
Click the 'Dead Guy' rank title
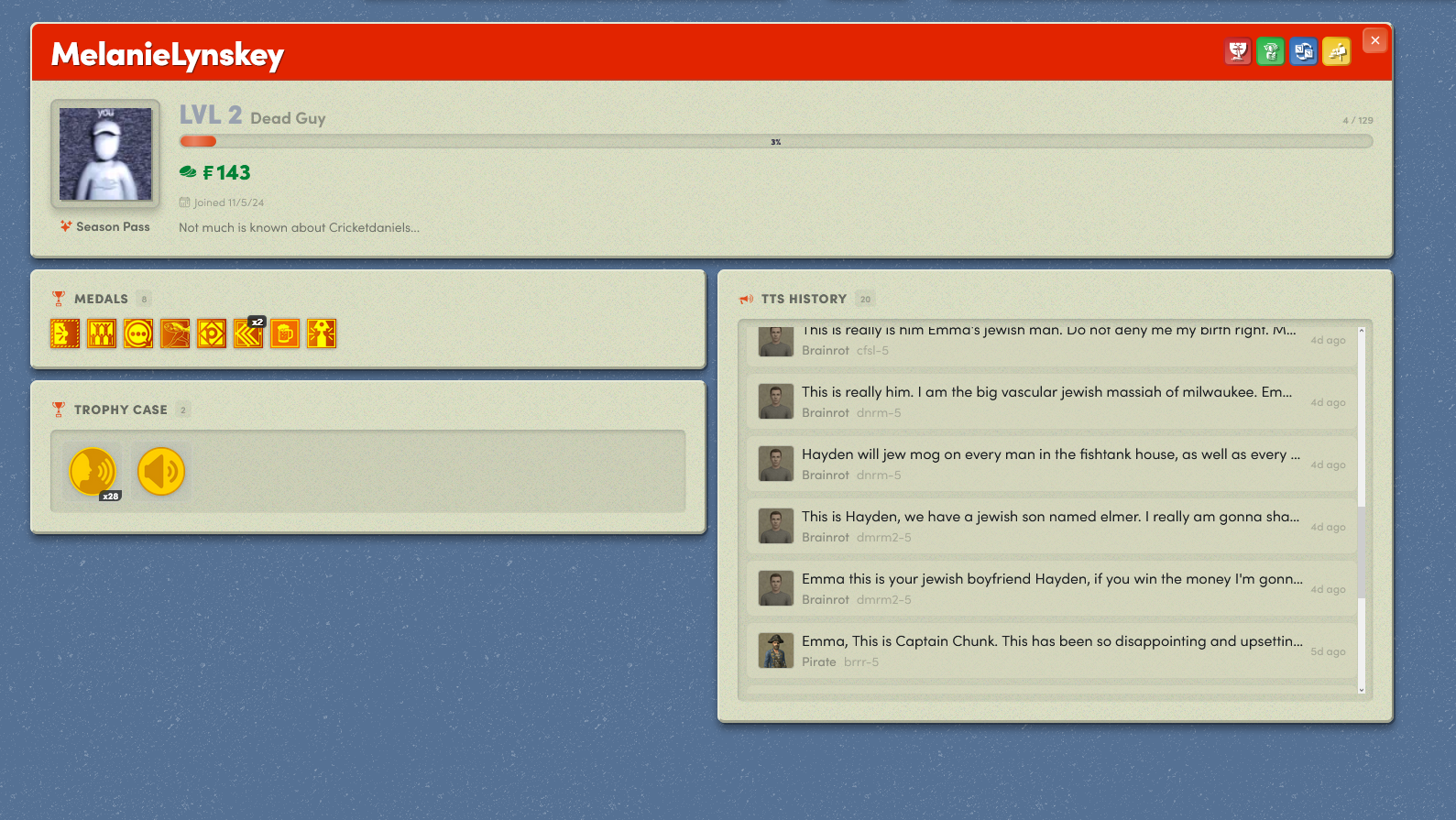click(288, 118)
